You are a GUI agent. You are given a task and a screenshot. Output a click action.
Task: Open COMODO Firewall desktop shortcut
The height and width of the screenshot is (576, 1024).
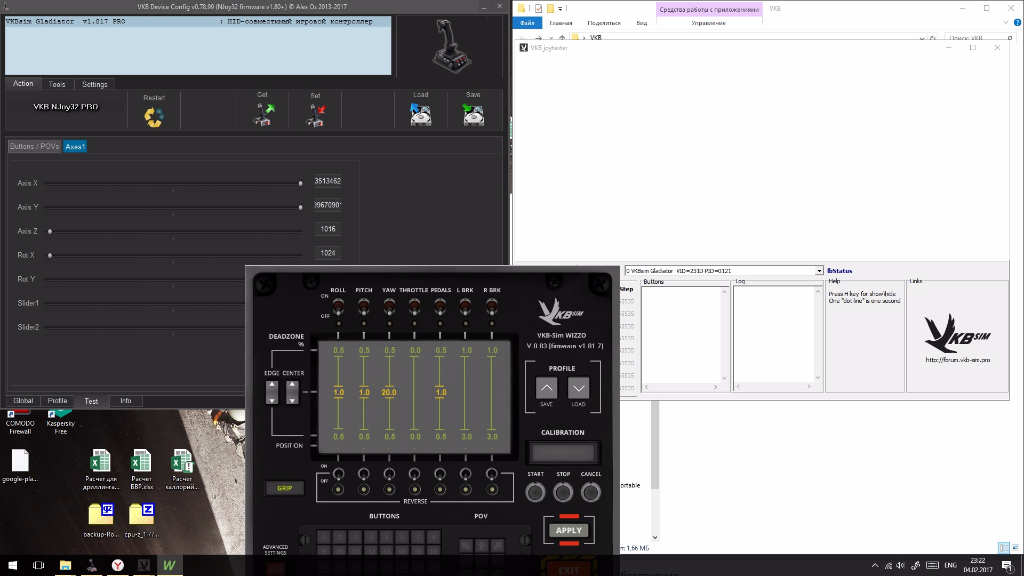coord(20,423)
